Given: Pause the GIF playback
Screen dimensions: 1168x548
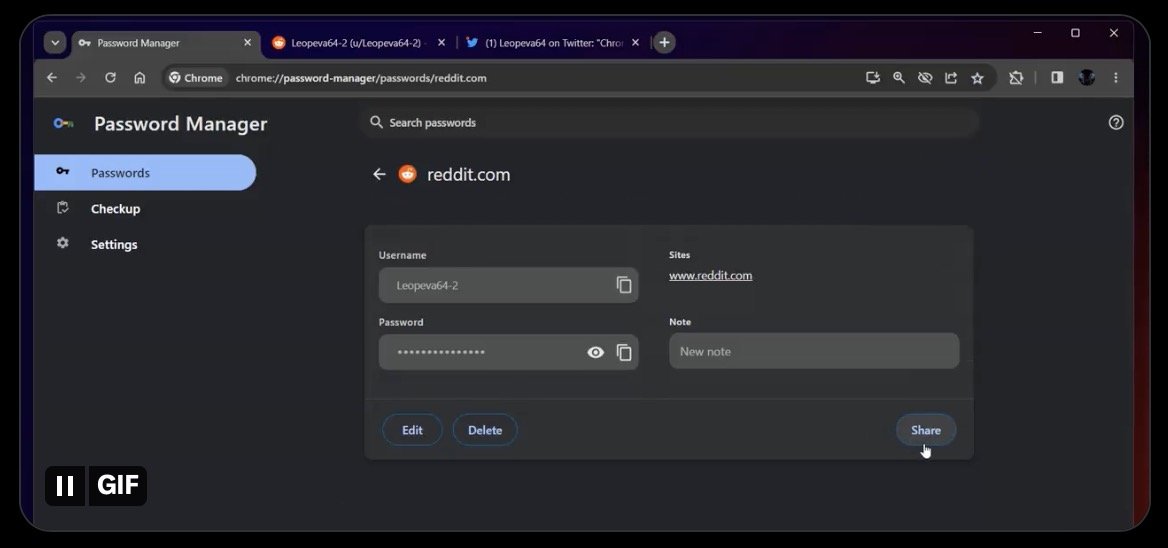Looking at the screenshot, I should click(65, 486).
